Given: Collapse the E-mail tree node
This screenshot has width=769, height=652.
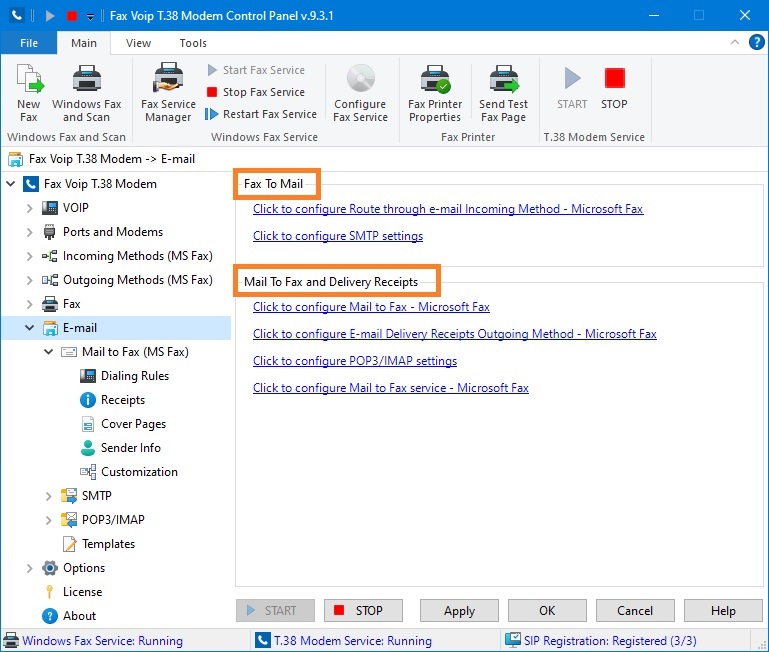Looking at the screenshot, I should coord(29,328).
